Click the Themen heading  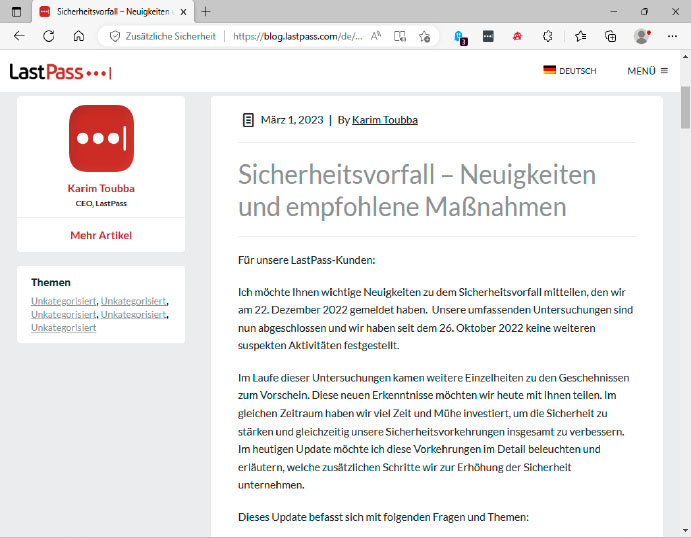(51, 282)
